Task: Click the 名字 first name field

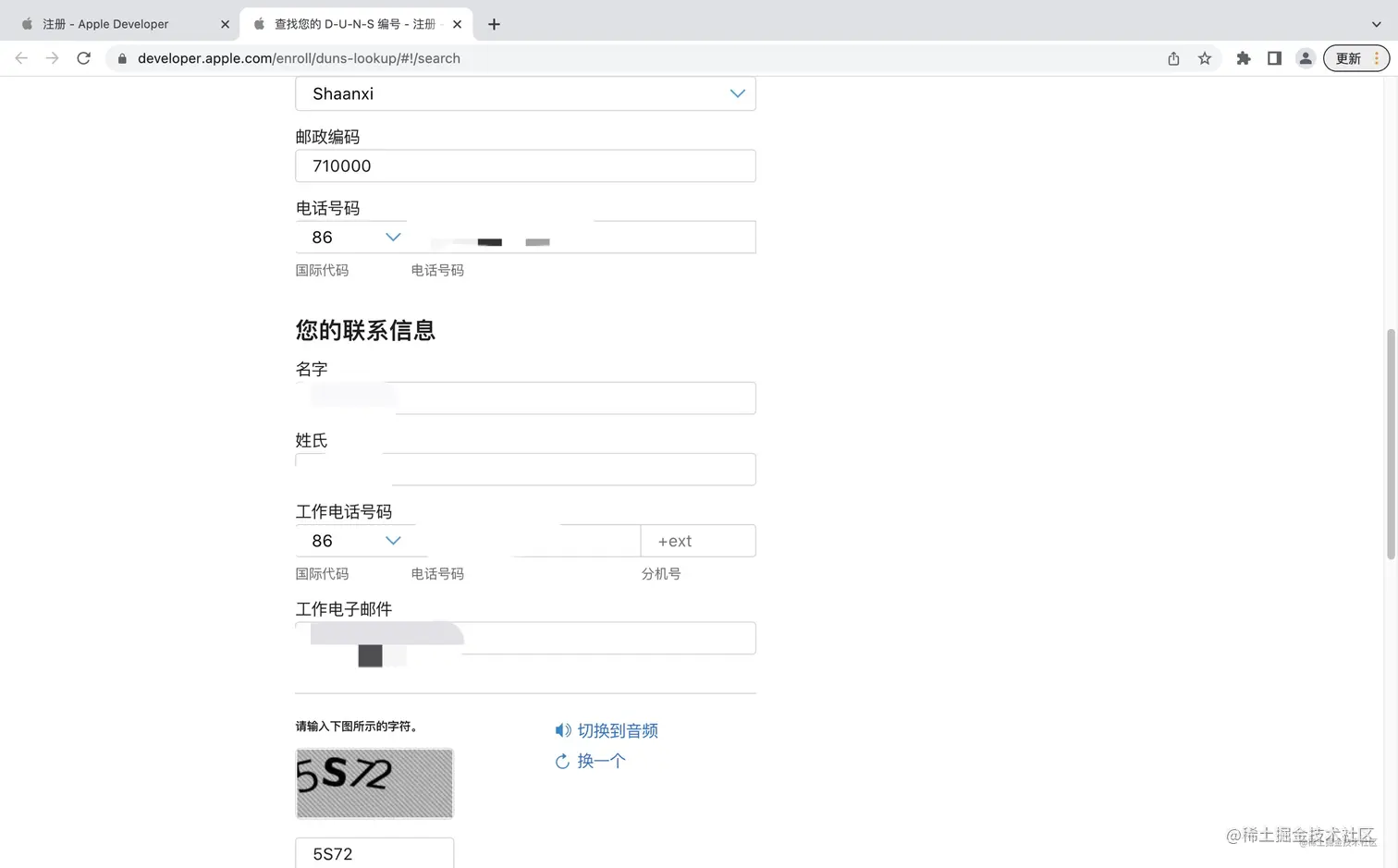Action: (x=525, y=397)
